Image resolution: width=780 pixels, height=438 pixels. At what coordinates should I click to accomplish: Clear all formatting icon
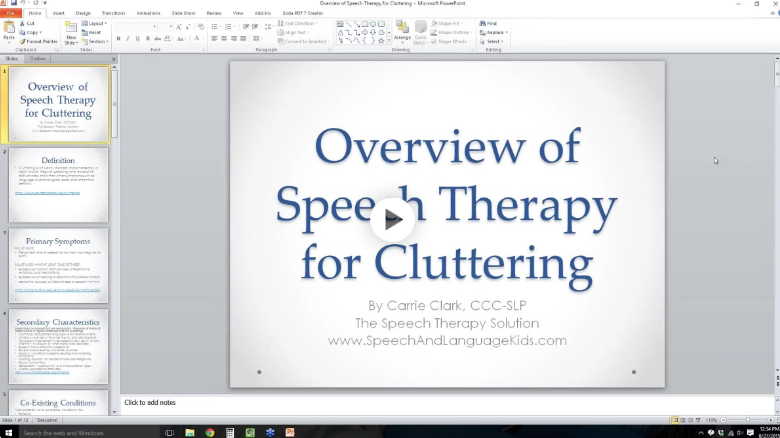pos(201,26)
